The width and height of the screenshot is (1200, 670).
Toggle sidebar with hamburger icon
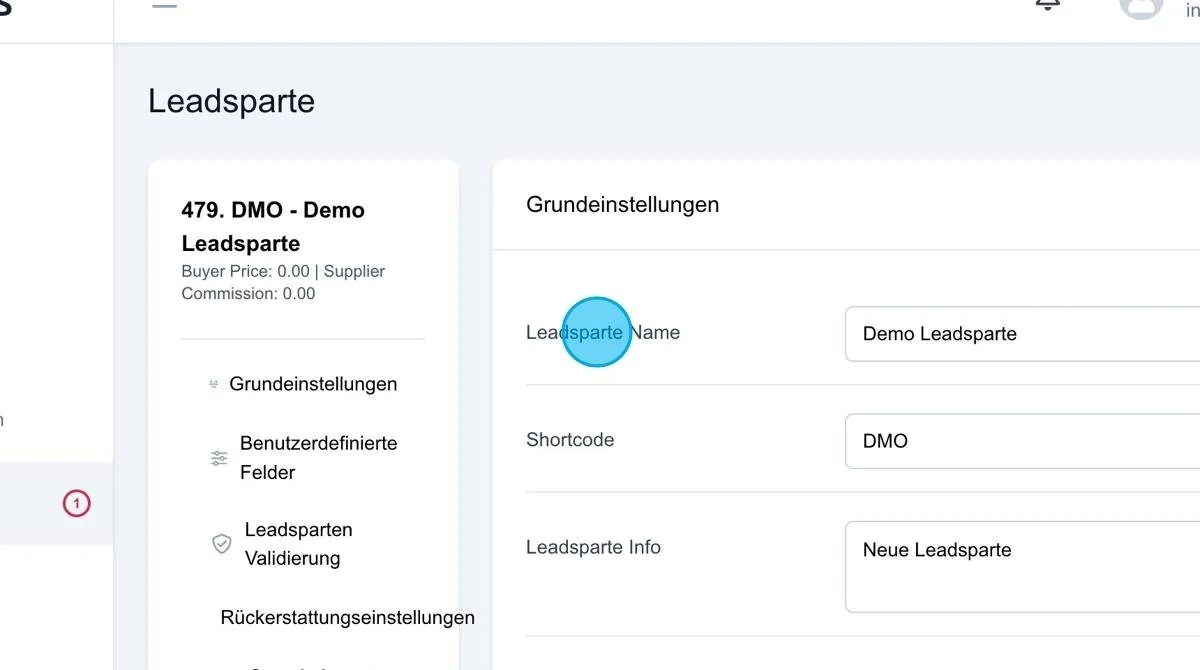(164, 5)
